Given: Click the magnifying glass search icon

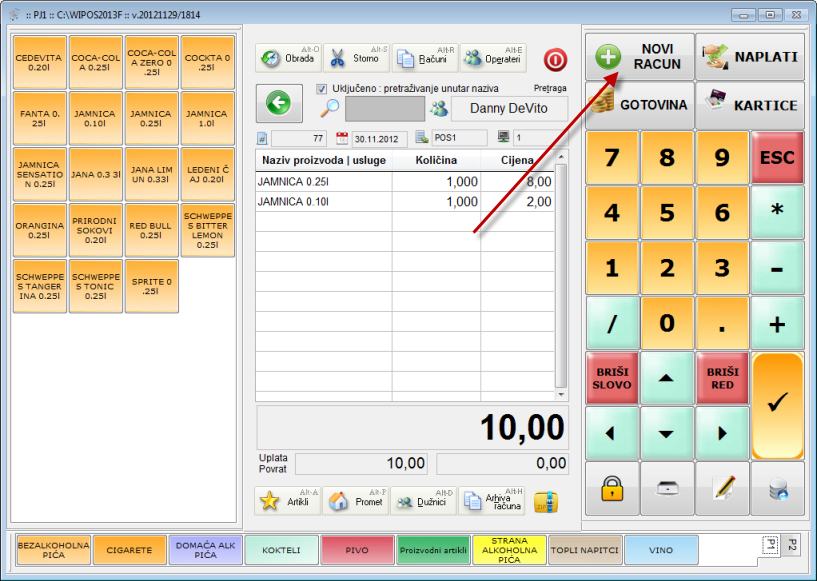Looking at the screenshot, I should 330,109.
